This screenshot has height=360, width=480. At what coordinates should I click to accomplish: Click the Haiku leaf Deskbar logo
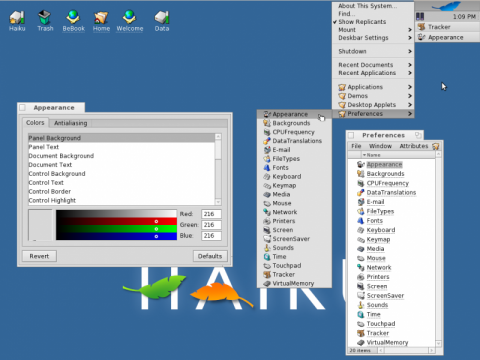click(x=446, y=6)
